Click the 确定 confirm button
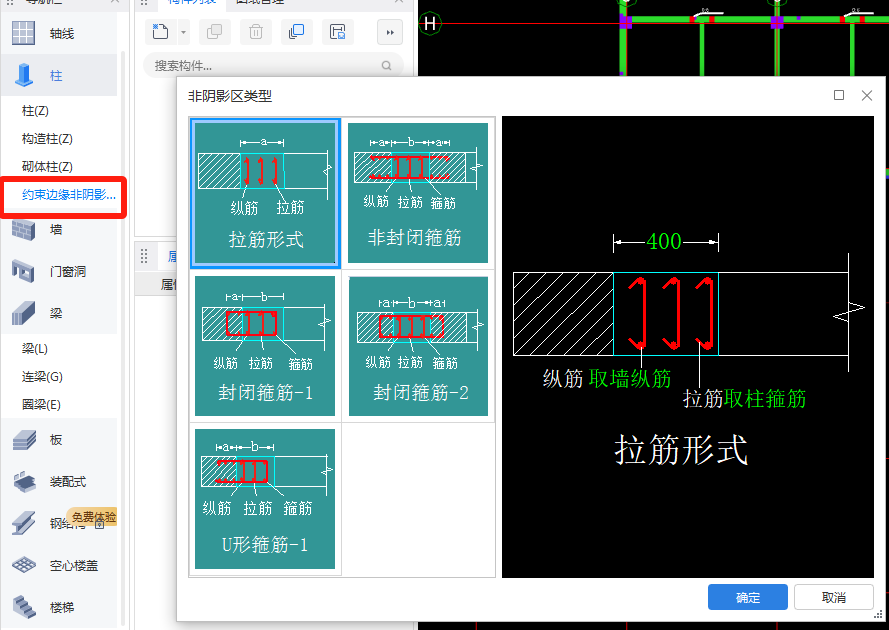The image size is (889, 630). (747, 597)
